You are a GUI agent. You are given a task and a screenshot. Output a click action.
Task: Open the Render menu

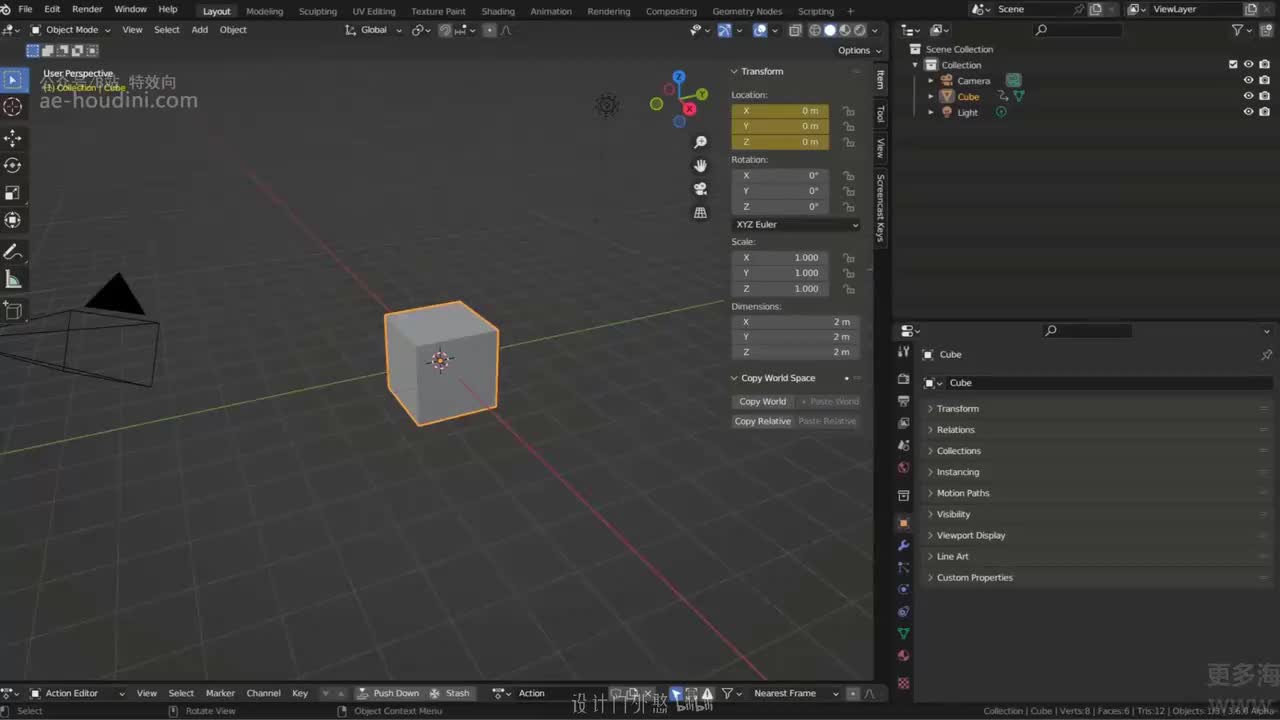click(x=87, y=9)
